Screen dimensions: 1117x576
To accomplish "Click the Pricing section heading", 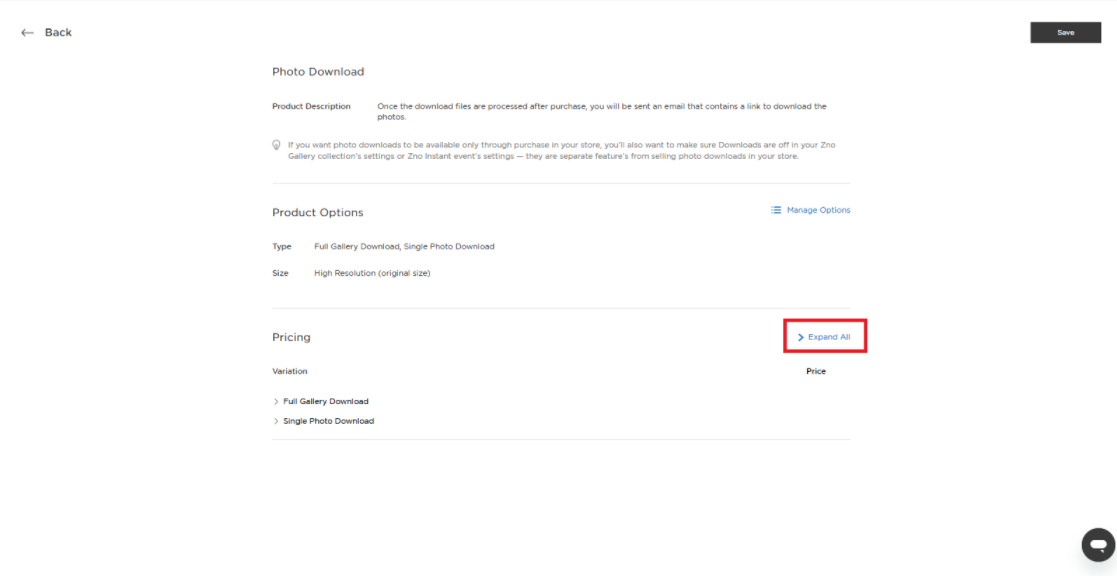I will tap(291, 338).
